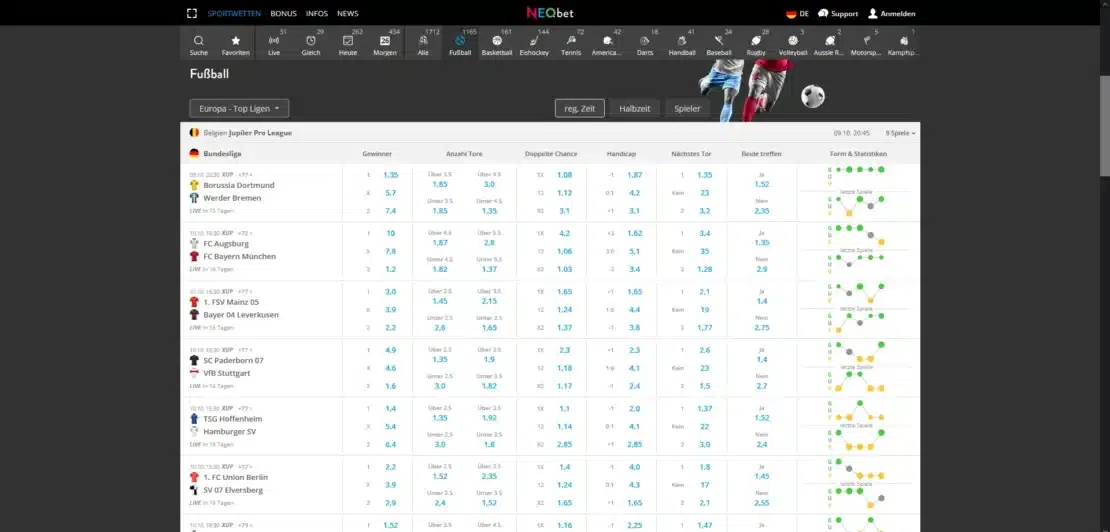The width and height of the screenshot is (1110, 532).
Task: Select Handball sport icon
Action: point(682,41)
